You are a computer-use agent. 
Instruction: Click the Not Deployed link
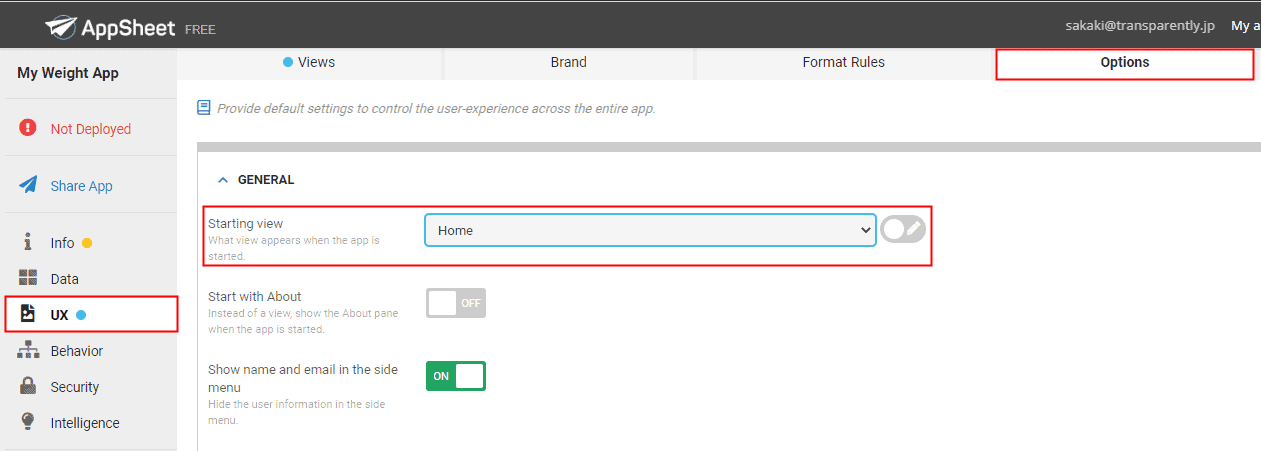click(x=91, y=129)
